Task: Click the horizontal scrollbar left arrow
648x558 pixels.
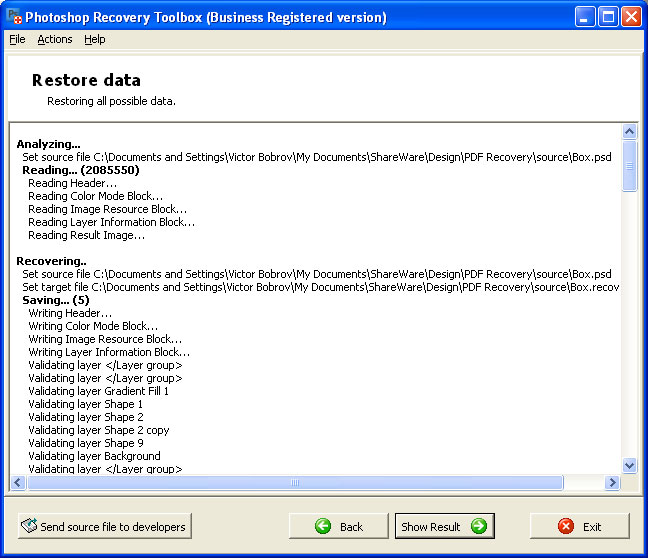Action: coord(18,482)
